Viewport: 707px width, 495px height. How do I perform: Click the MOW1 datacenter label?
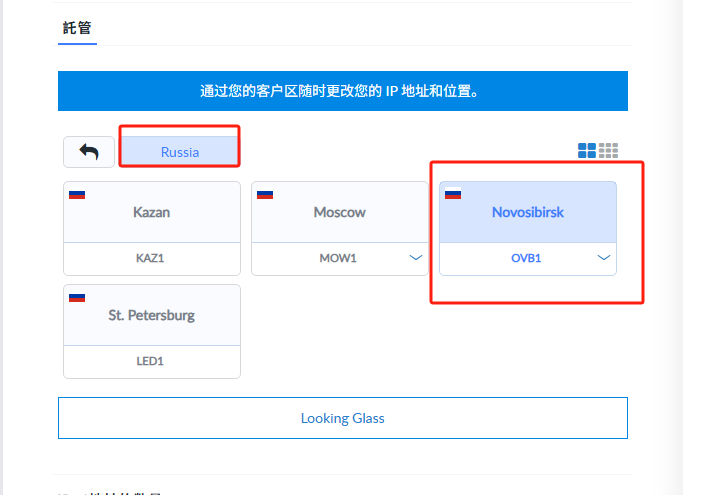338,258
